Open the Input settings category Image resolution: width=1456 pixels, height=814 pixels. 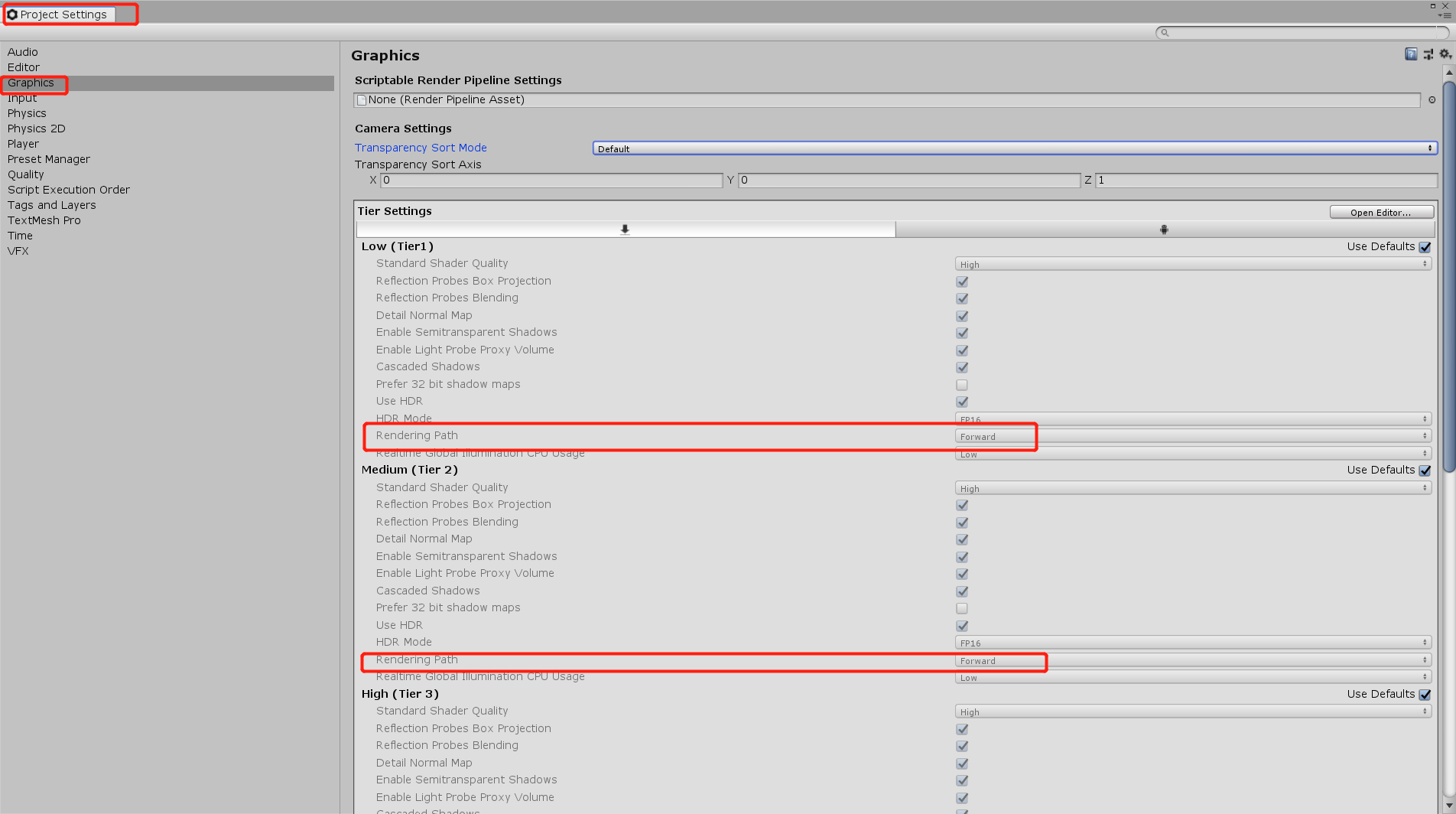22,98
